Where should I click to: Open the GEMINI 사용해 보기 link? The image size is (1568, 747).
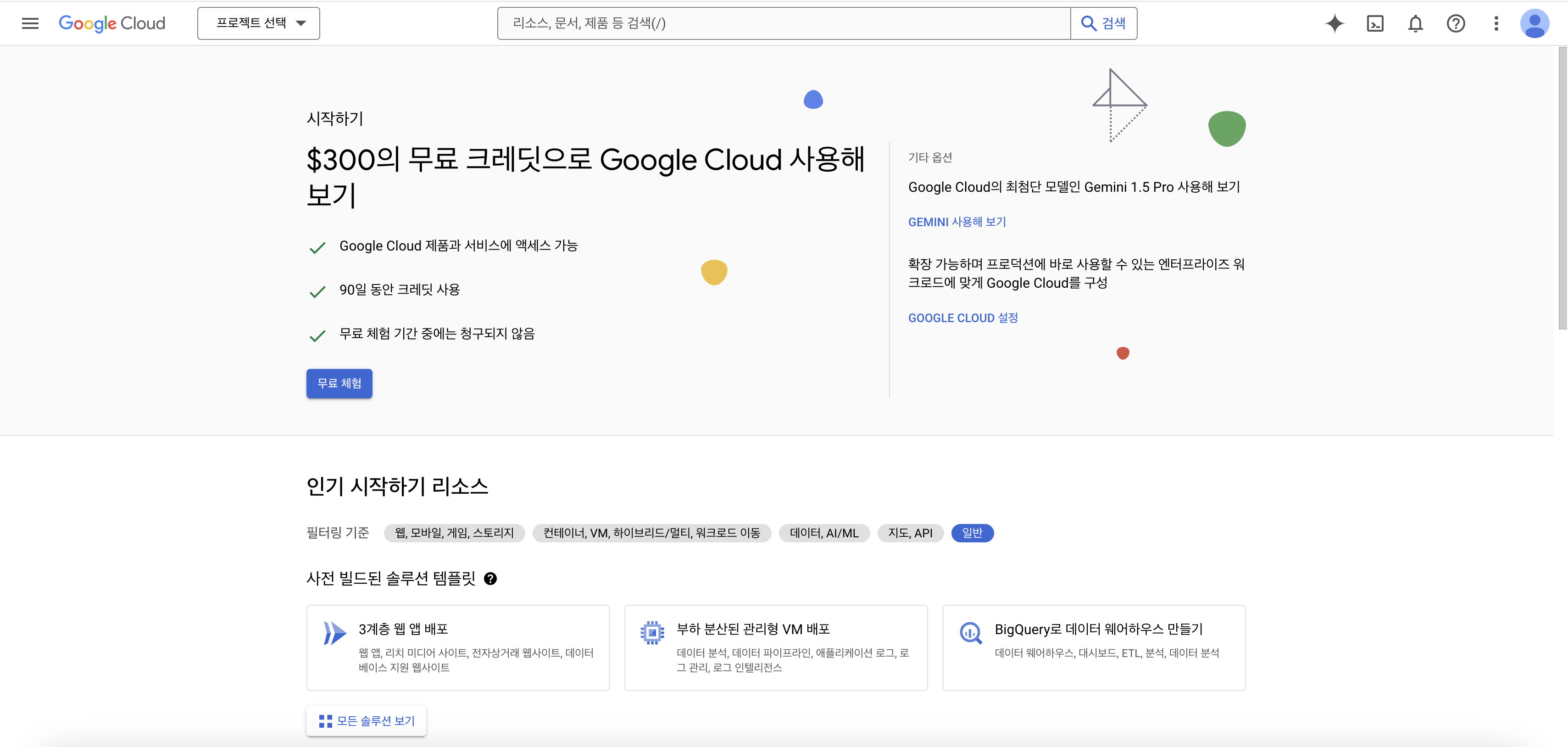point(957,222)
